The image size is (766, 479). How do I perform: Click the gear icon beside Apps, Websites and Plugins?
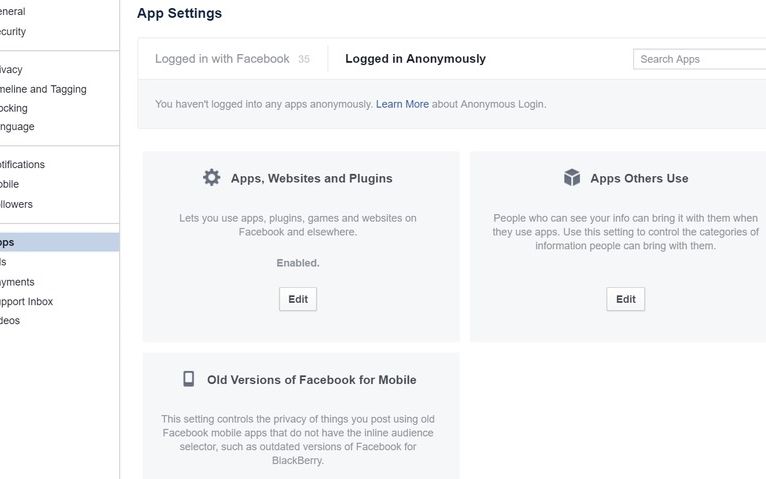pyautogui.click(x=211, y=178)
